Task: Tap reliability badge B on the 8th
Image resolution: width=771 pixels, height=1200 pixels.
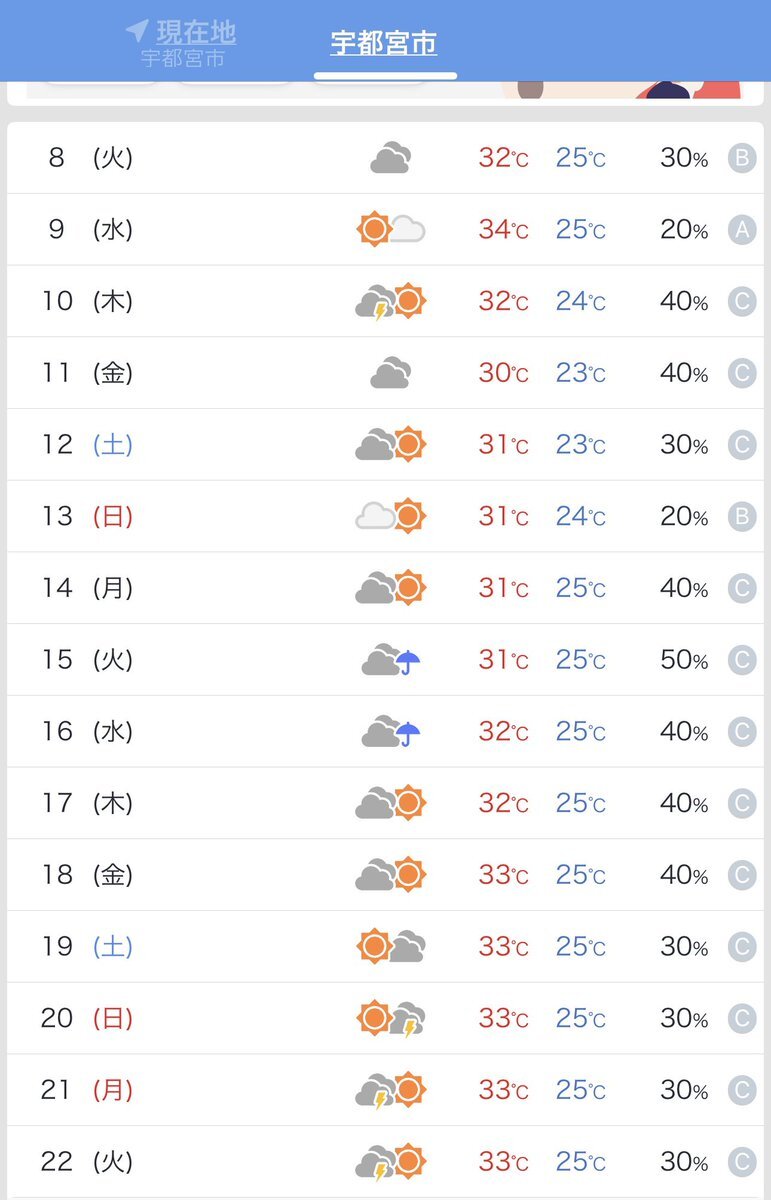Action: tap(742, 158)
